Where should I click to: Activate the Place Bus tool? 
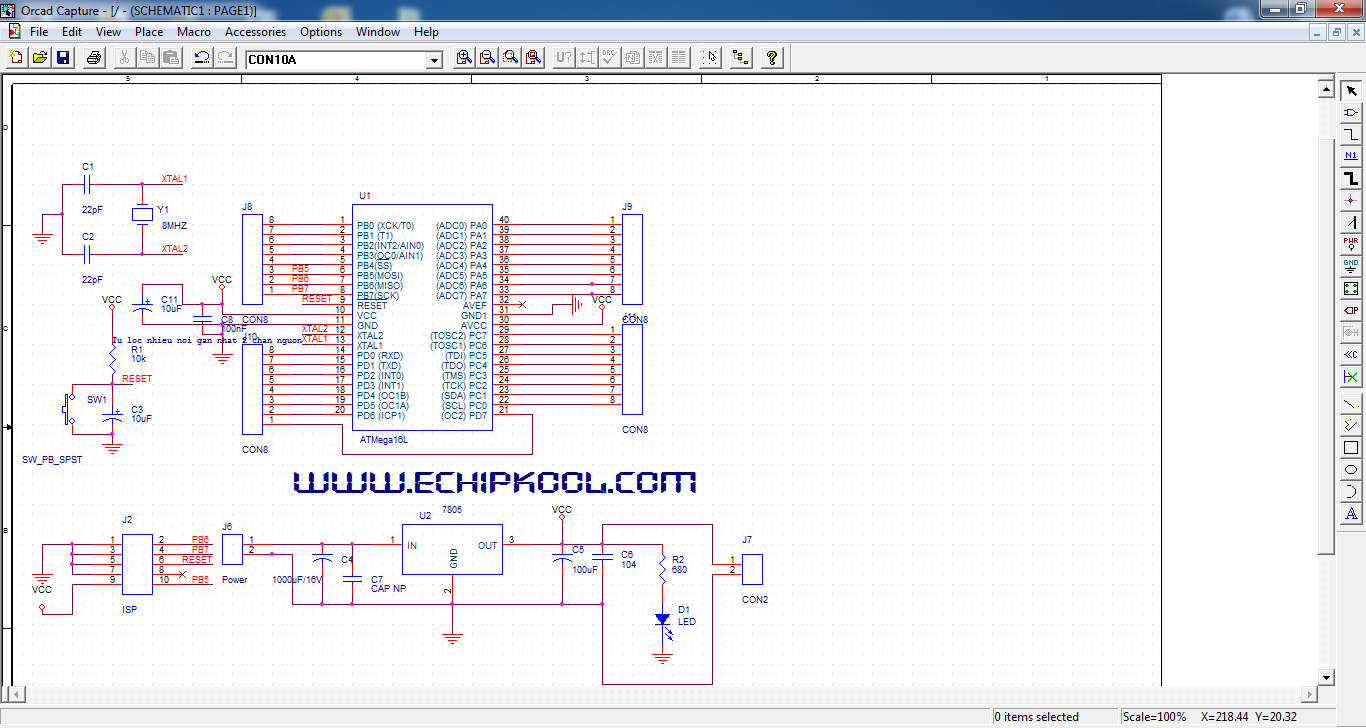[1351, 178]
